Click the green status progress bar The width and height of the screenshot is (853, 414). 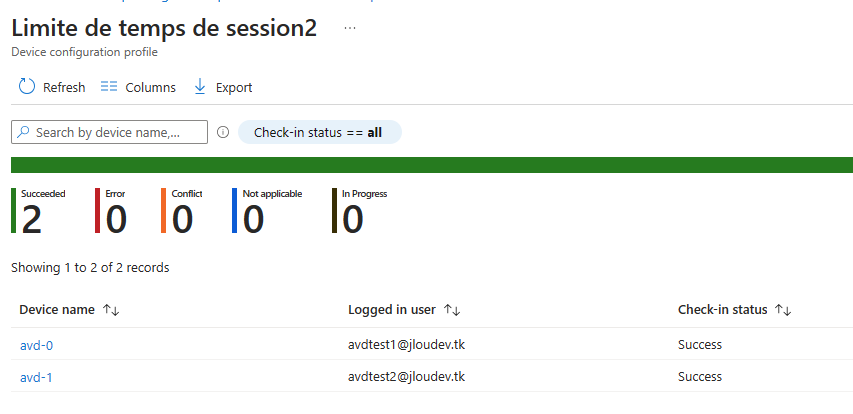click(432, 165)
